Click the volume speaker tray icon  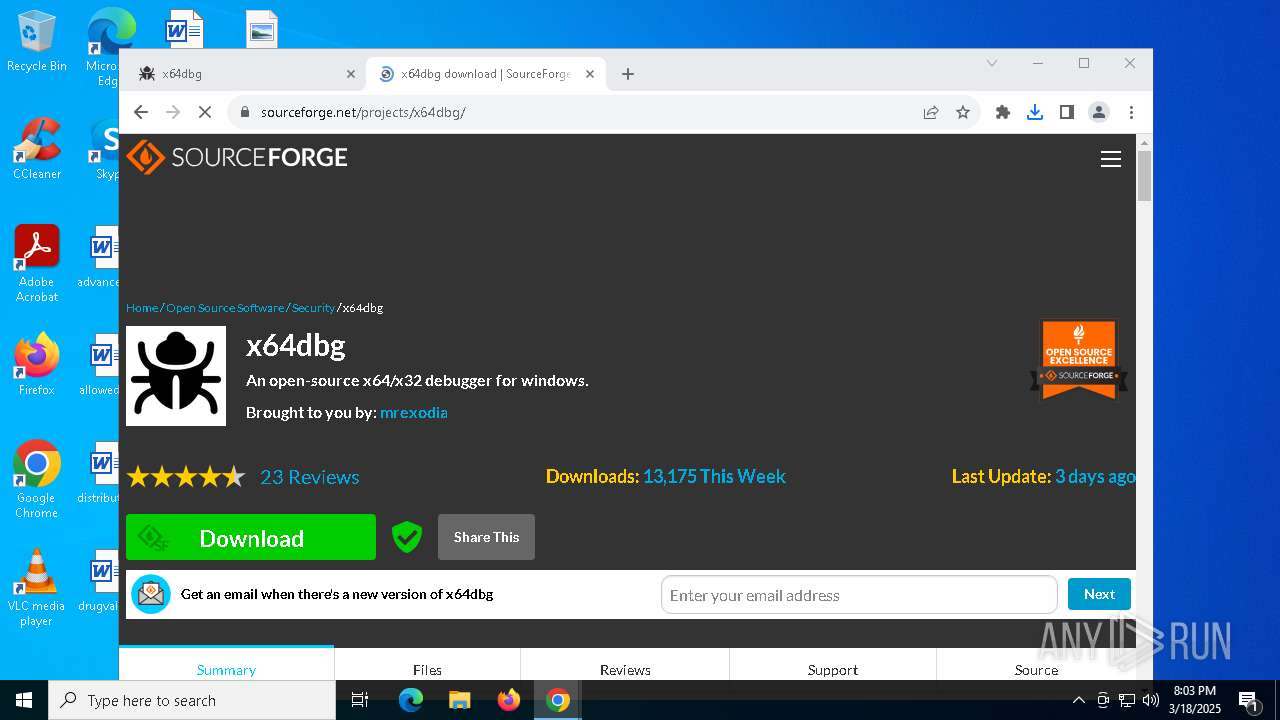1151,700
